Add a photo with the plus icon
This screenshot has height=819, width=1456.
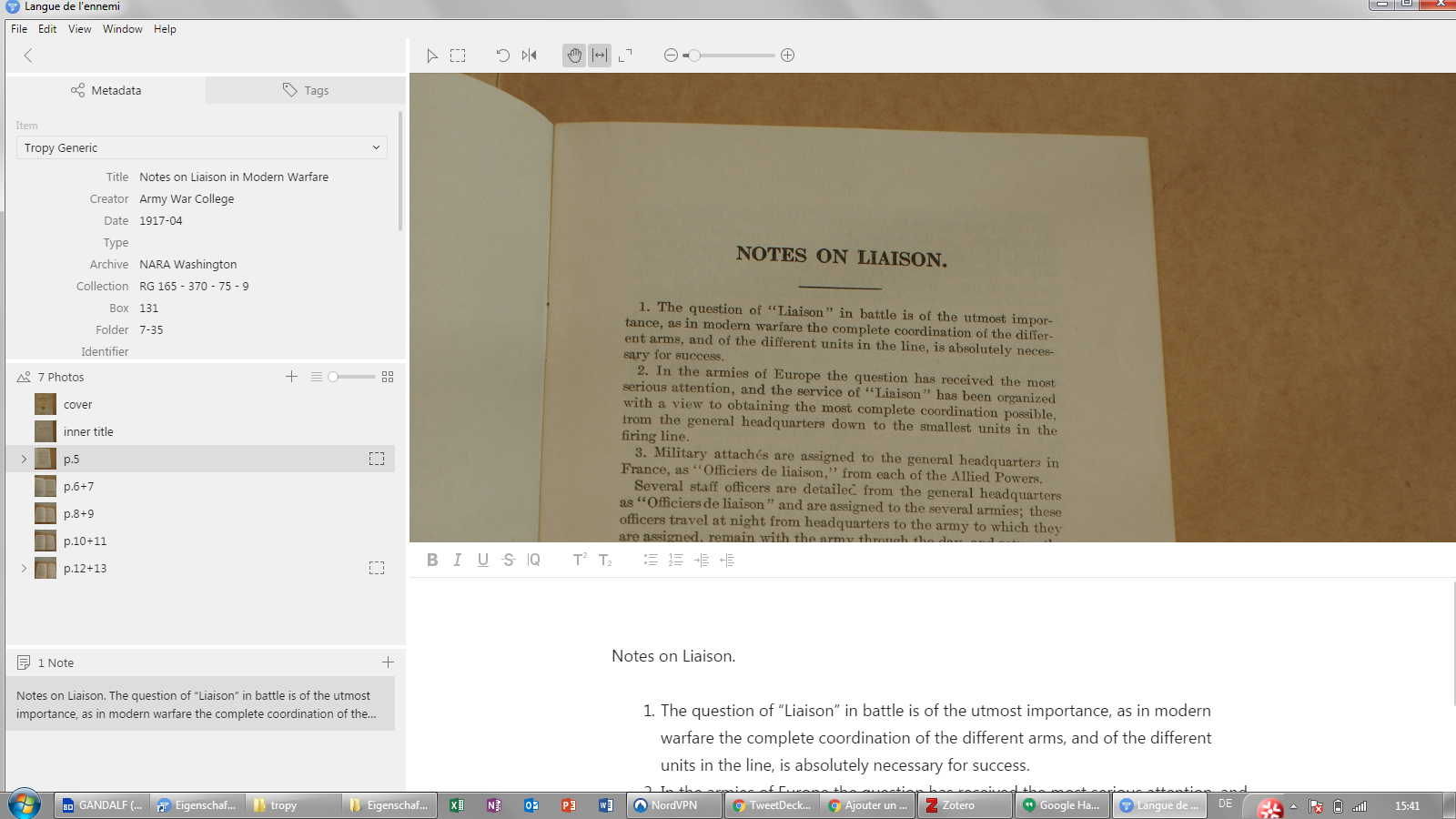pyautogui.click(x=291, y=376)
